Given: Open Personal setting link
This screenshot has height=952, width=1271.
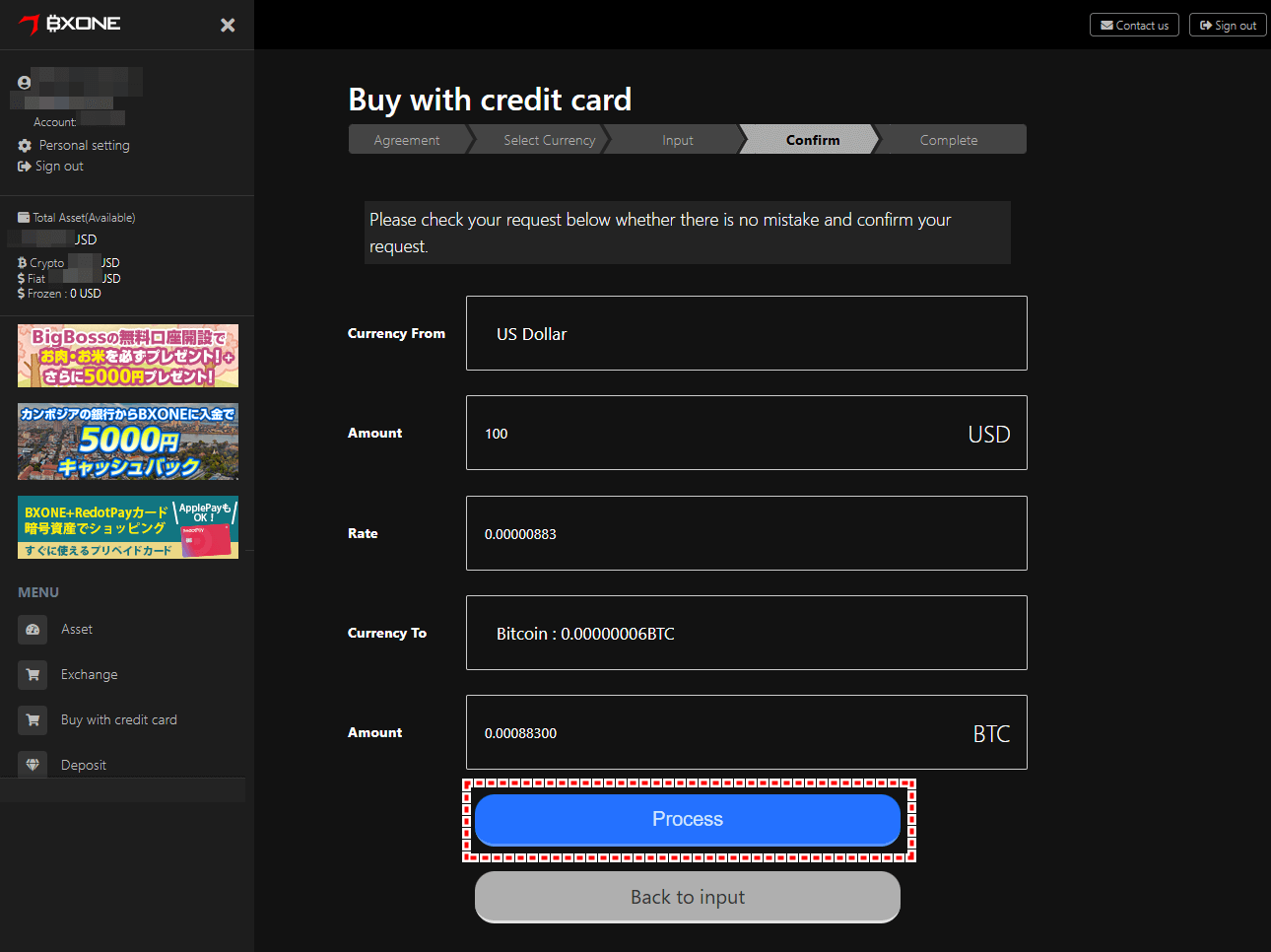Looking at the screenshot, I should coord(84,145).
